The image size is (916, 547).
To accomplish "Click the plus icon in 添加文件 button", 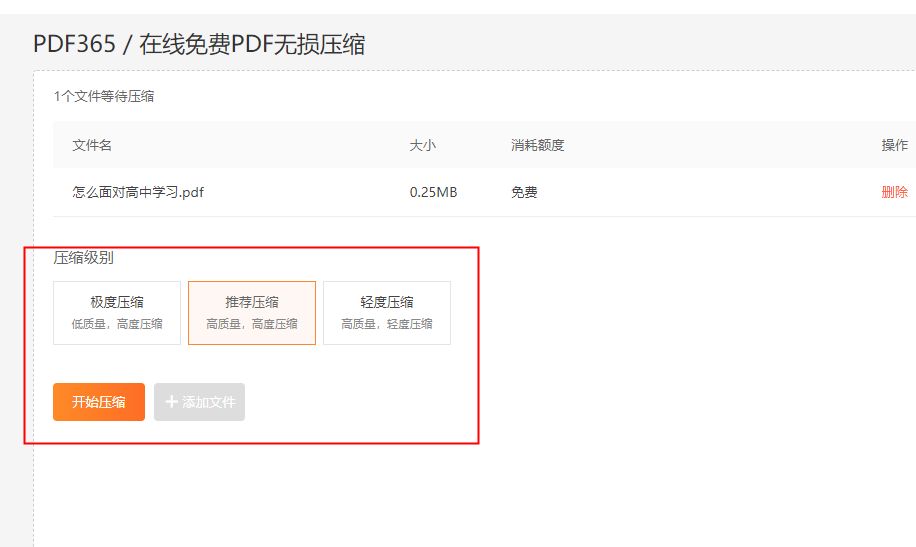I will pos(171,401).
